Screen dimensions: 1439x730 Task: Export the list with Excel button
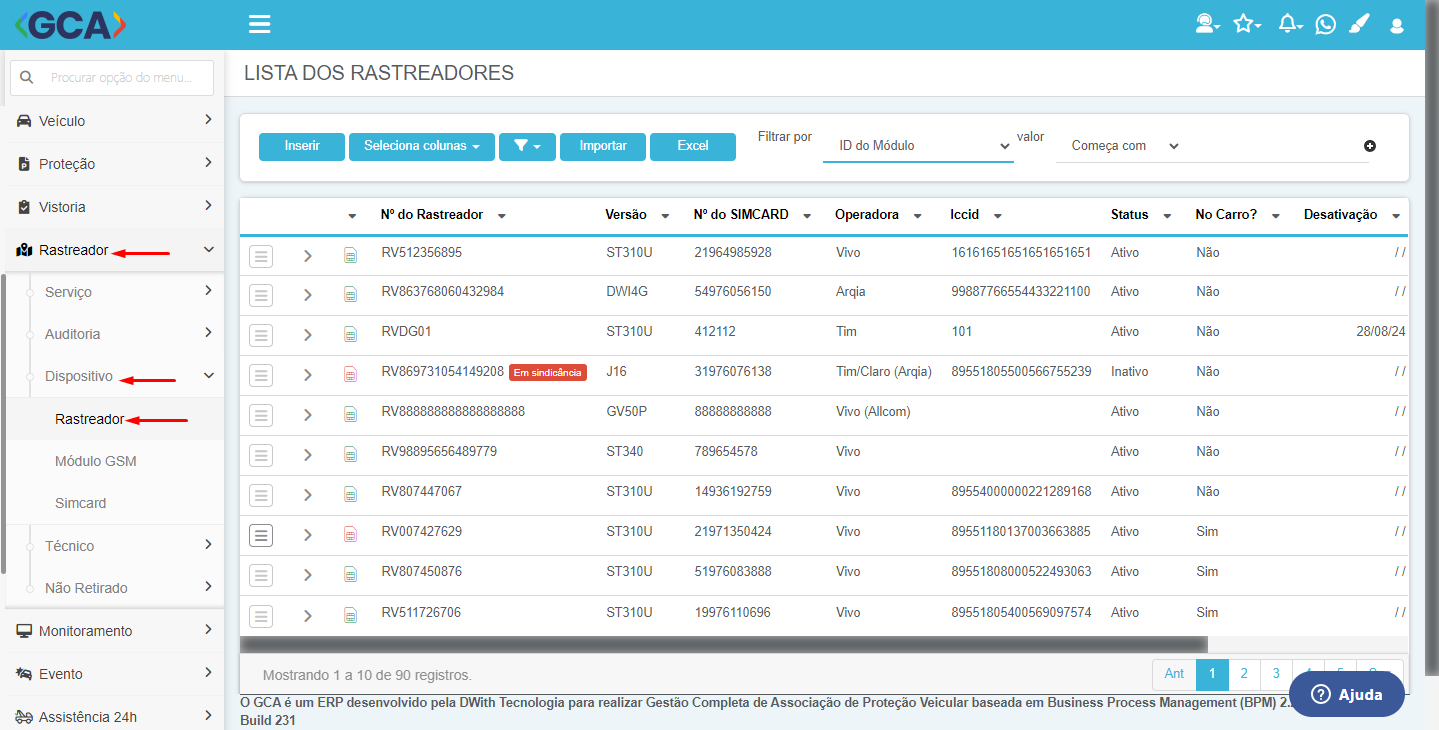pyautogui.click(x=693, y=146)
